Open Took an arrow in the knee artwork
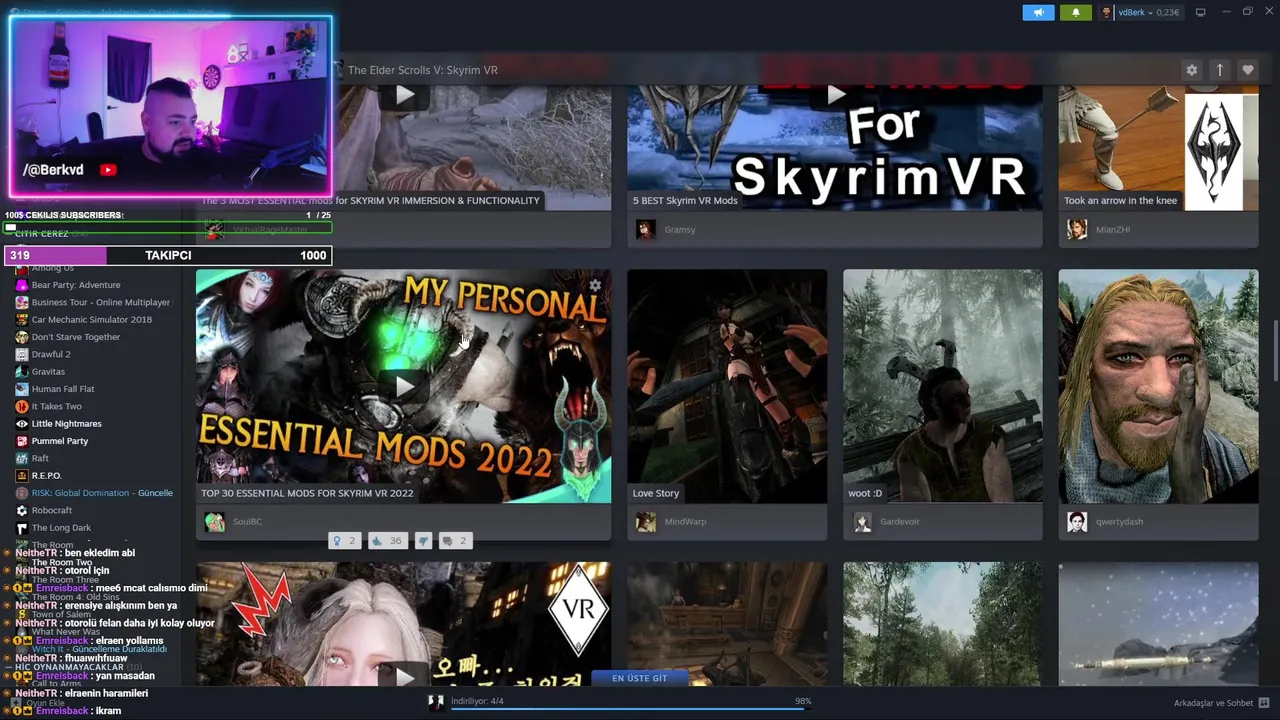Viewport: 1280px width, 720px height. [1158, 147]
